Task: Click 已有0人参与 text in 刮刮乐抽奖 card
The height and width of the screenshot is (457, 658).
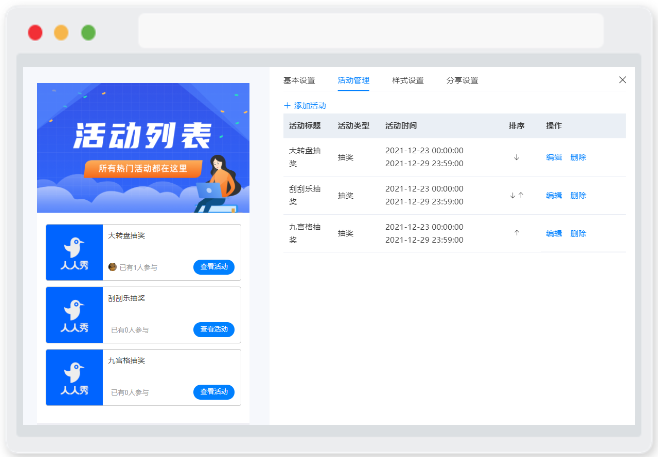Action: [x=130, y=330]
